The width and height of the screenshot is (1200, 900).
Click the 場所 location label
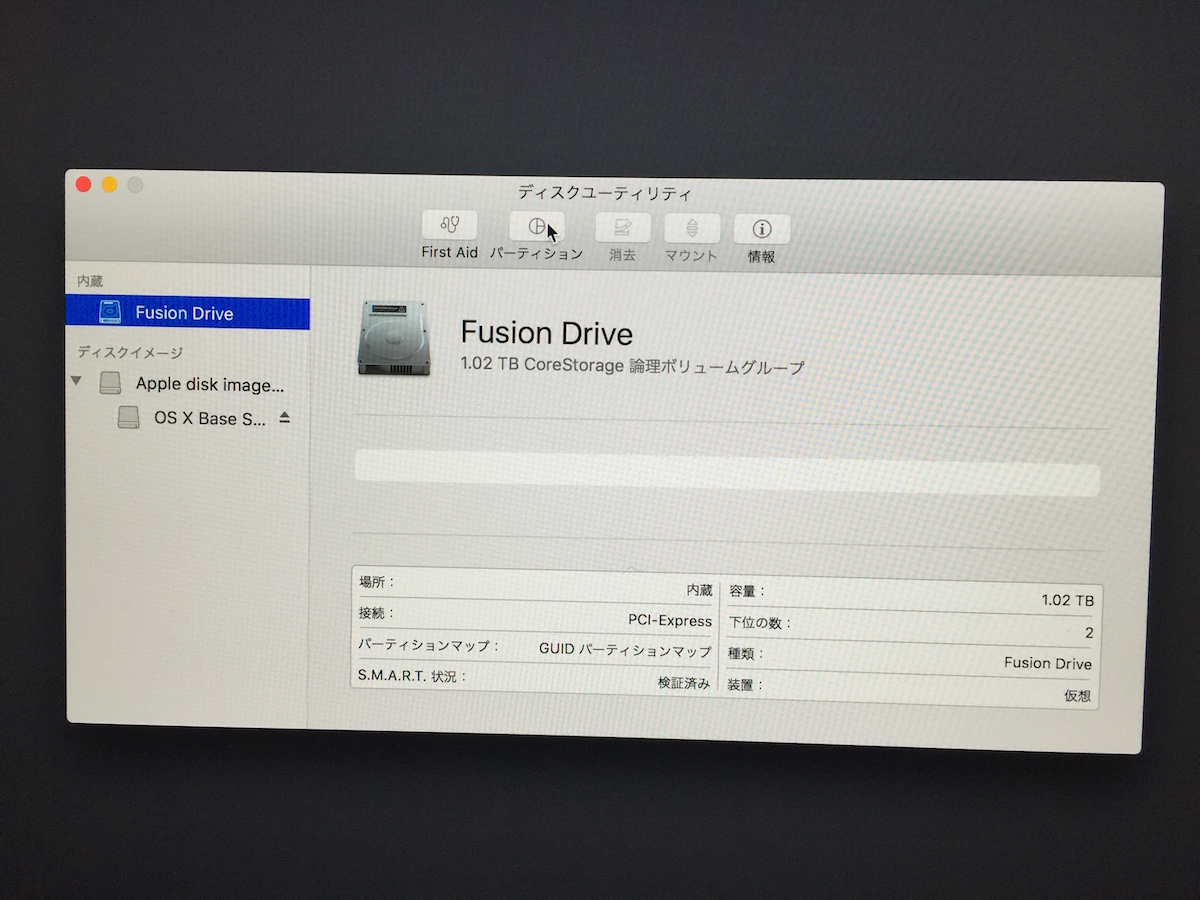coord(376,581)
